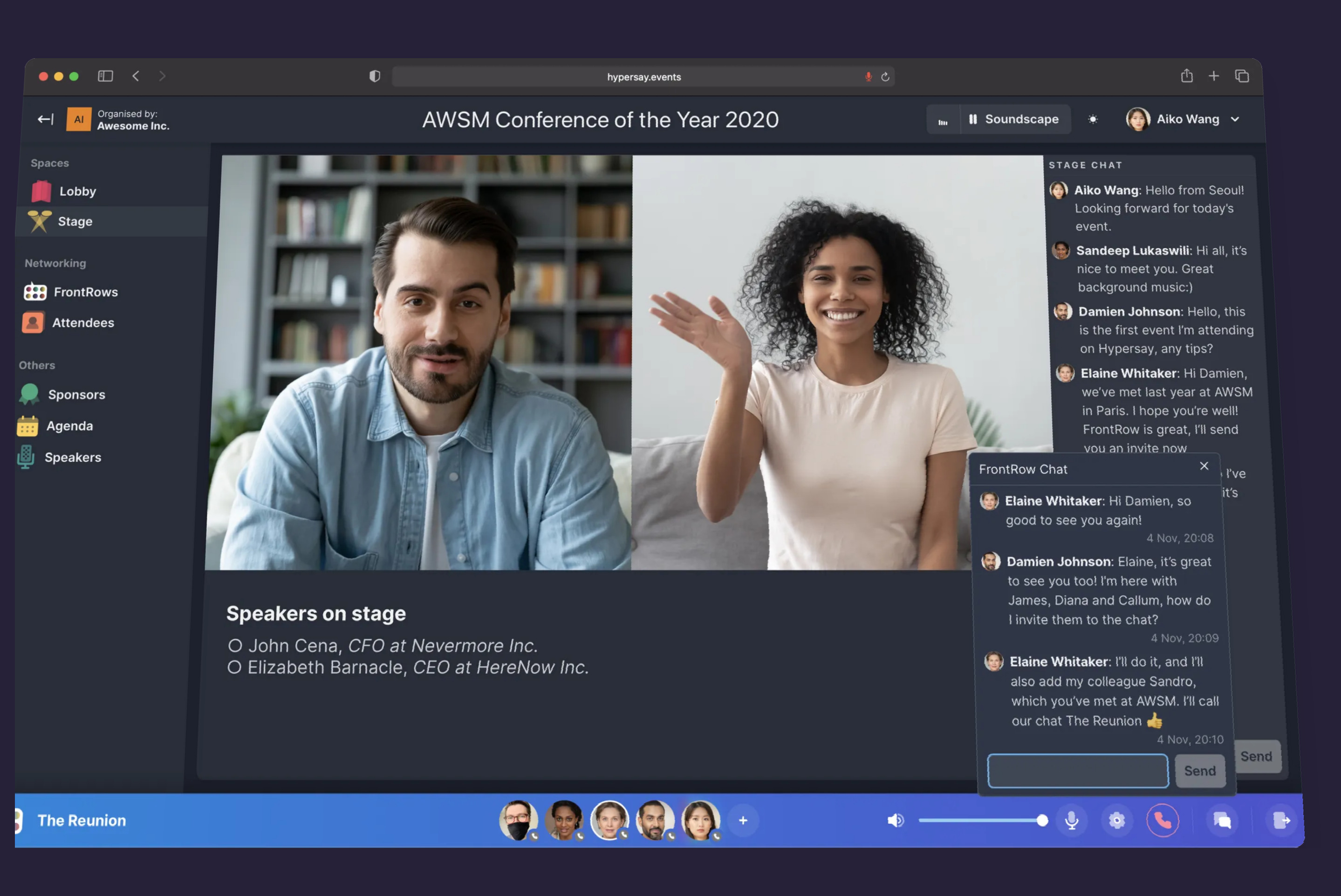Click Aiko Wang's avatar in Stage Chat
Viewport: 1341px width, 896px height.
[x=1058, y=190]
